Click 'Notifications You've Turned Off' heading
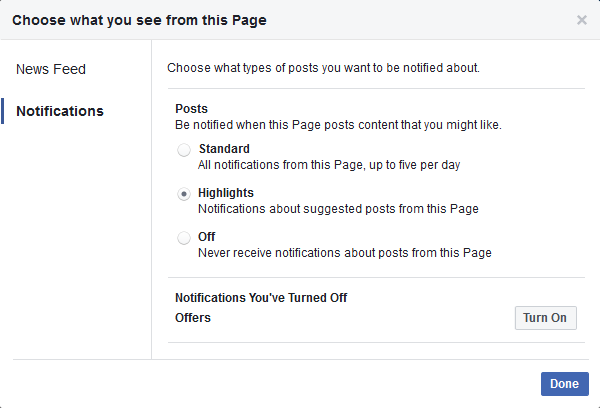The width and height of the screenshot is (600, 408). [261, 298]
